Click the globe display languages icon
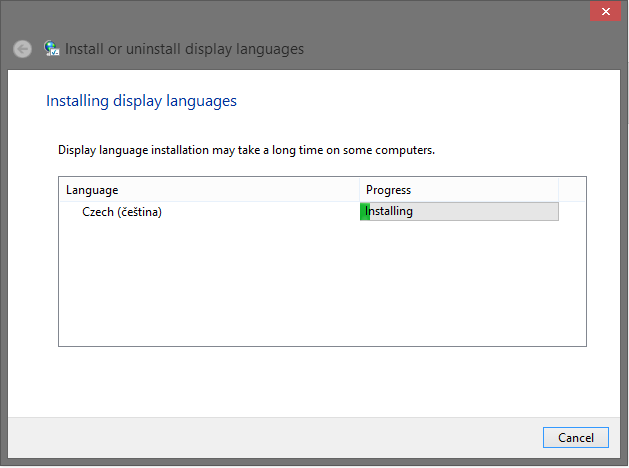The image size is (629, 468). (x=52, y=49)
